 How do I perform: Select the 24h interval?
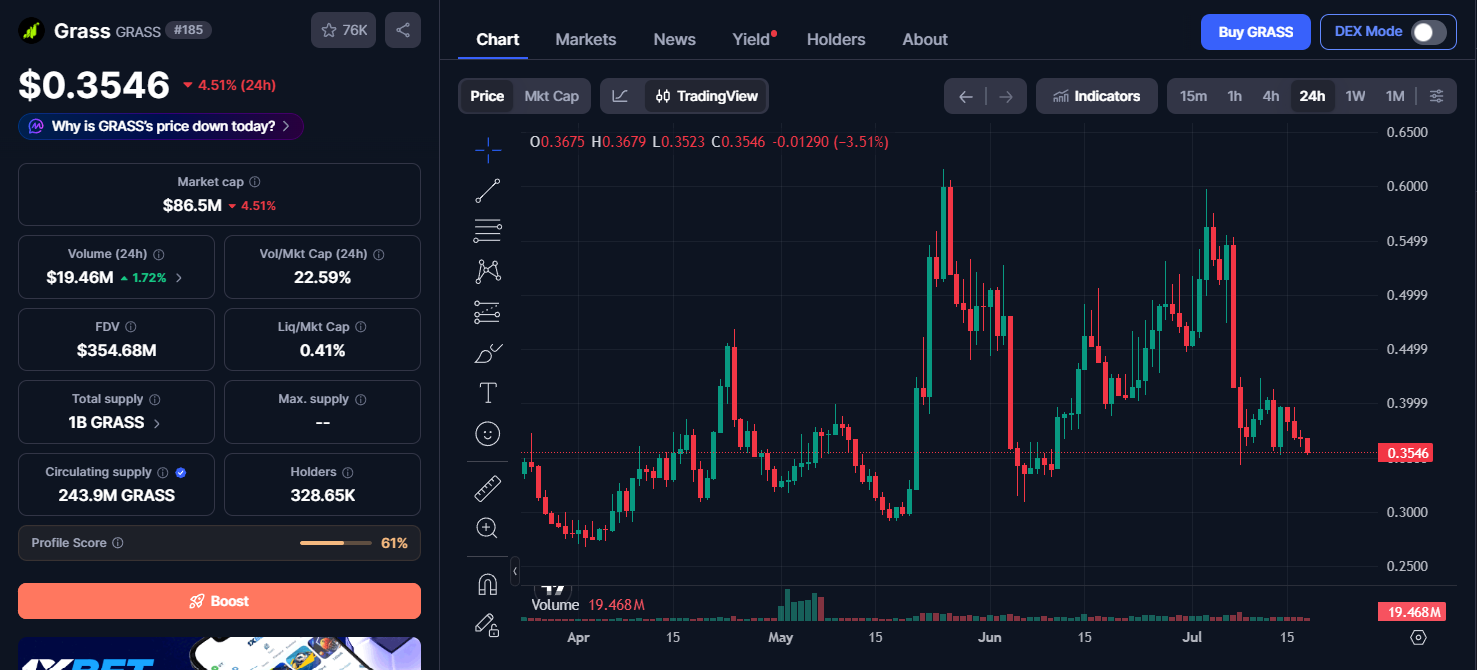pos(1312,96)
